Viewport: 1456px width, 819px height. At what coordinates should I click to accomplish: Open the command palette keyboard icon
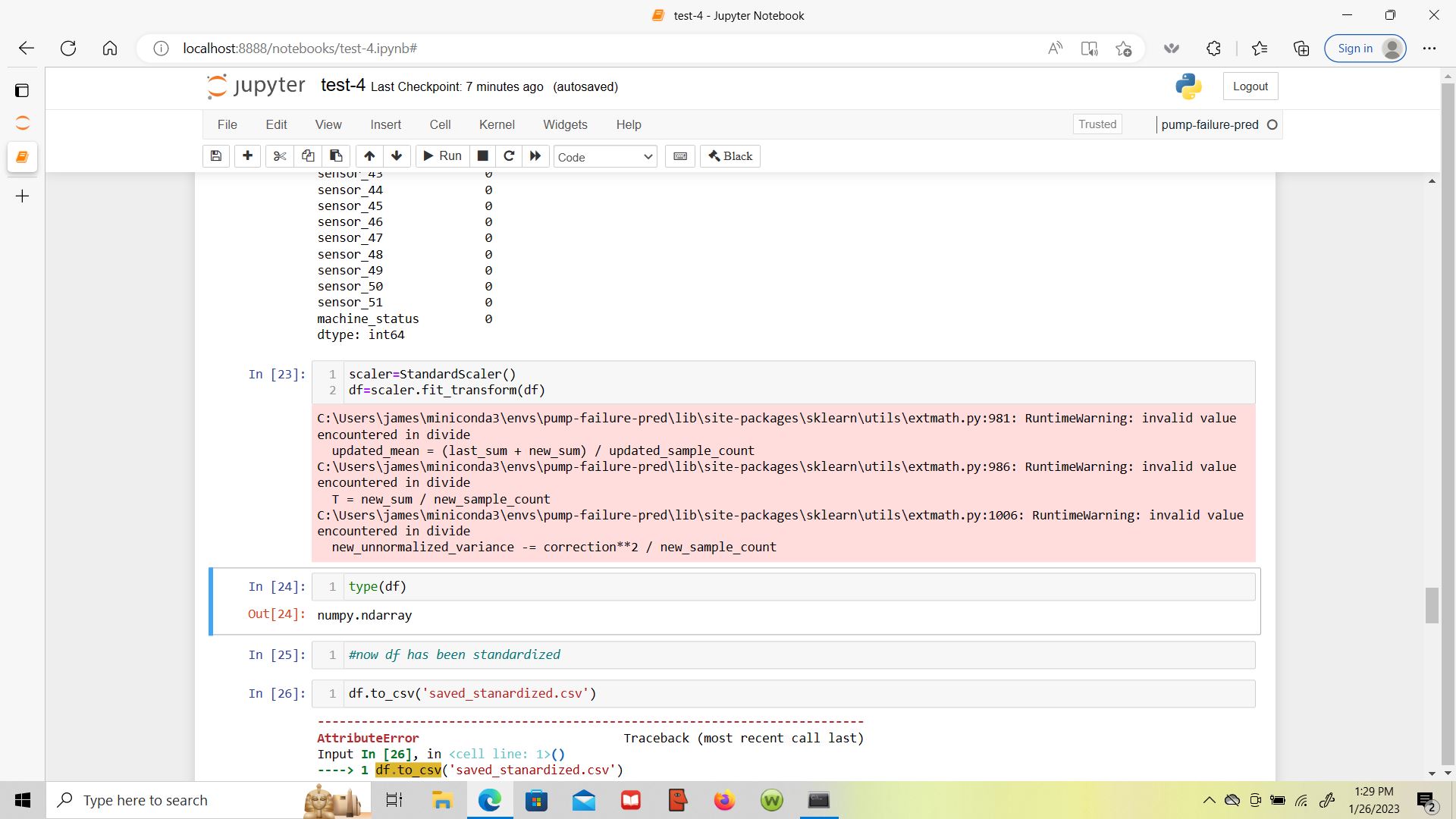pyautogui.click(x=680, y=156)
